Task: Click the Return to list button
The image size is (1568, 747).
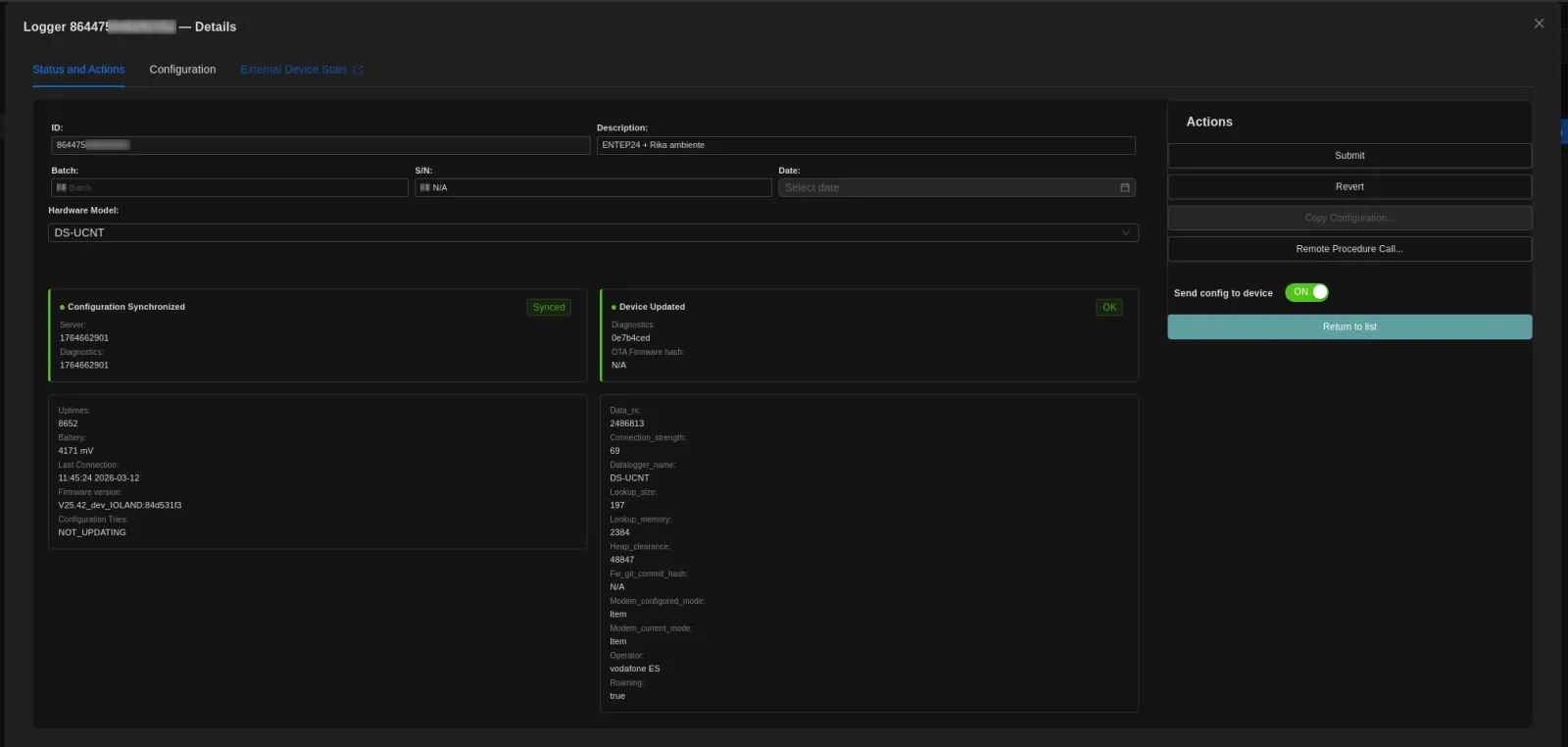Action: point(1349,326)
